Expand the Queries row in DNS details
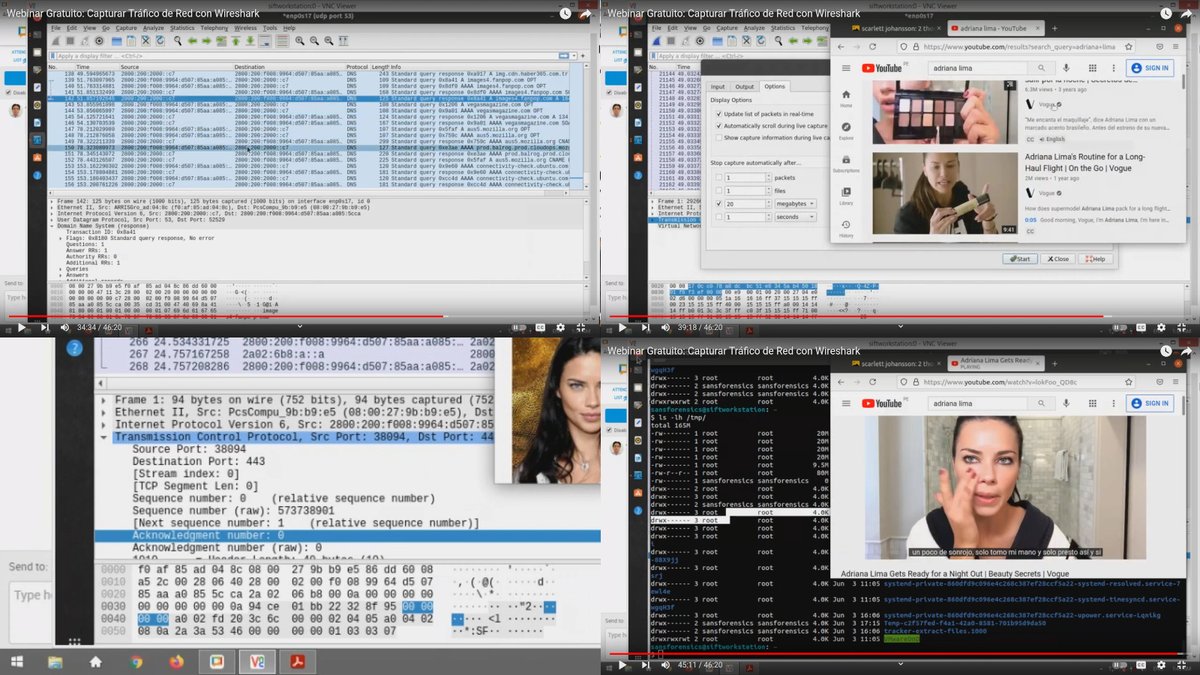The height and width of the screenshot is (675, 1200). tap(61, 268)
